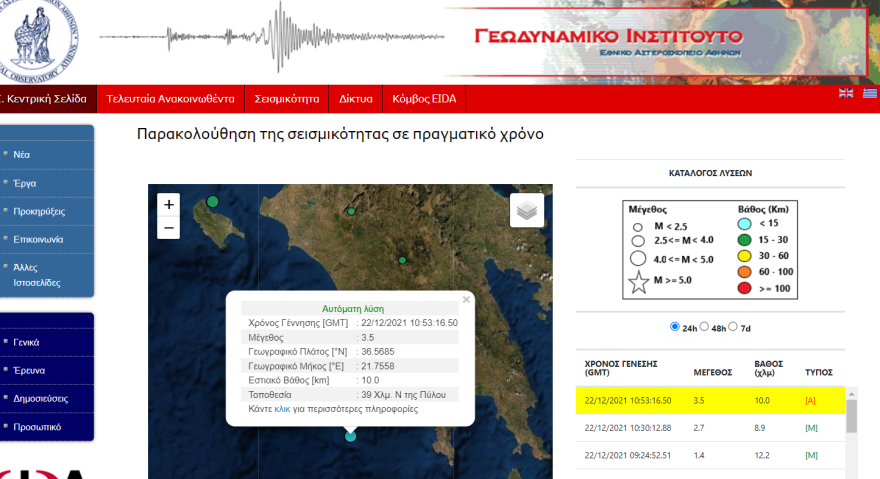Viewport: 880px width, 479px height.
Task: Click the star M >= 5.0 legend symbol
Action: point(638,282)
